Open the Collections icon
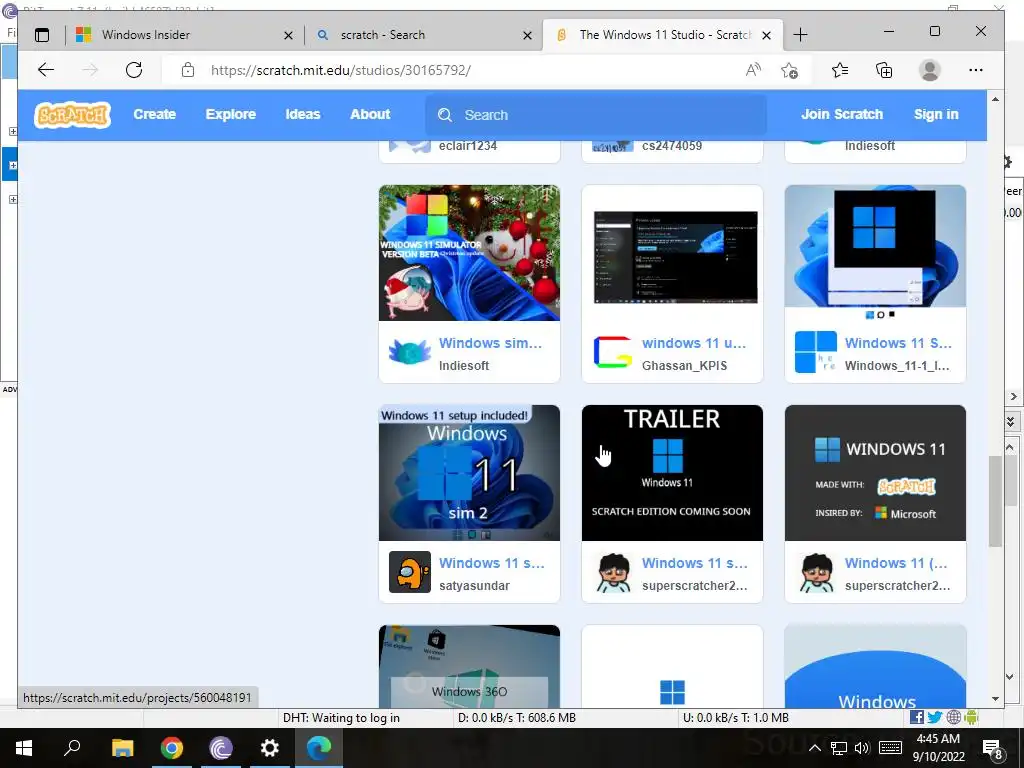The image size is (1024, 768). (x=884, y=70)
